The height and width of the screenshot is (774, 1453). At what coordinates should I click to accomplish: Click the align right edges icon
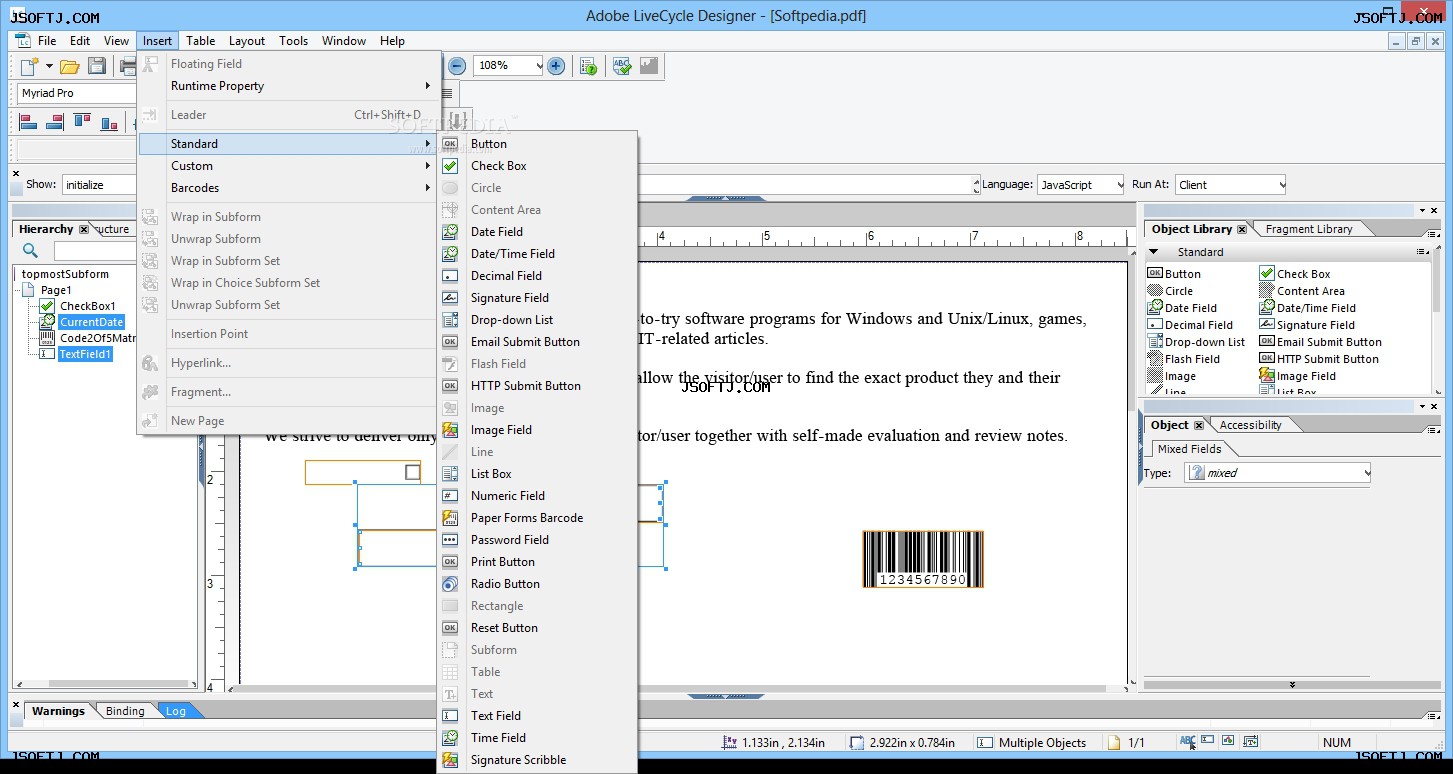tap(55, 122)
